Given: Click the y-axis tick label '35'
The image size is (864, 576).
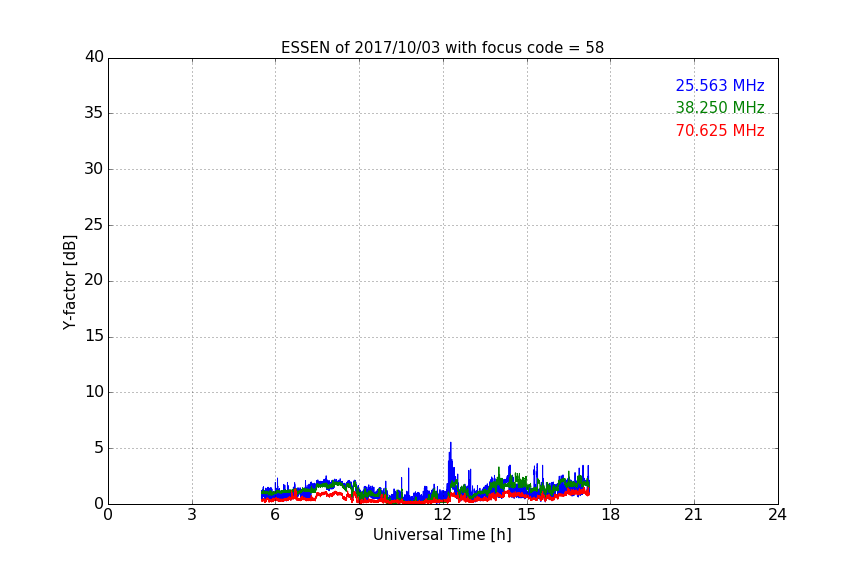Looking at the screenshot, I should point(94,113).
